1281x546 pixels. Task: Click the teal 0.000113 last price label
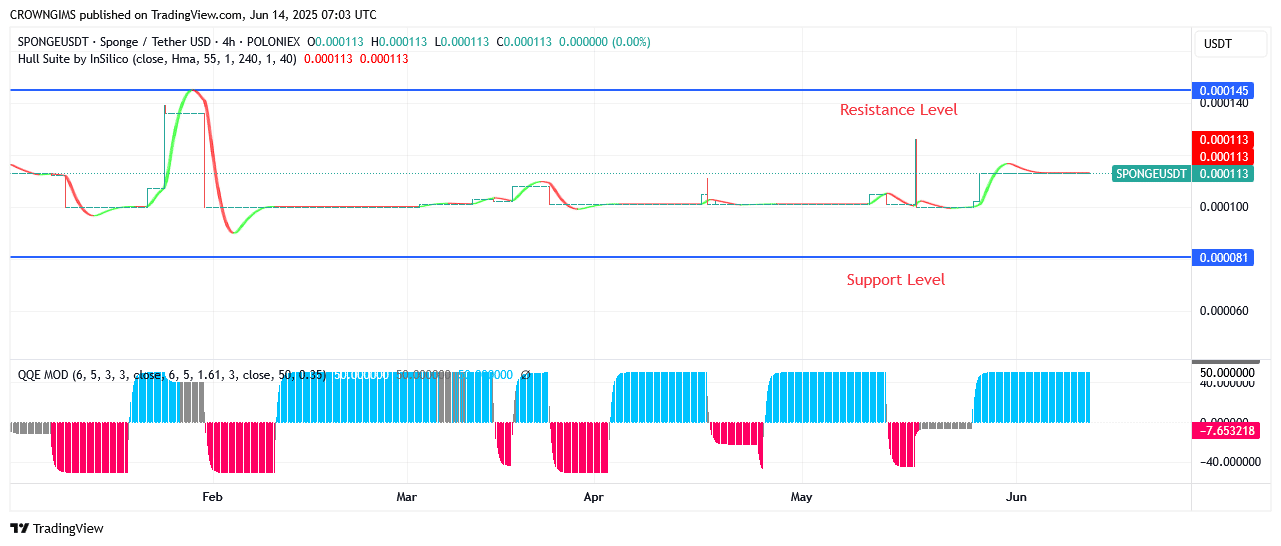point(1223,173)
